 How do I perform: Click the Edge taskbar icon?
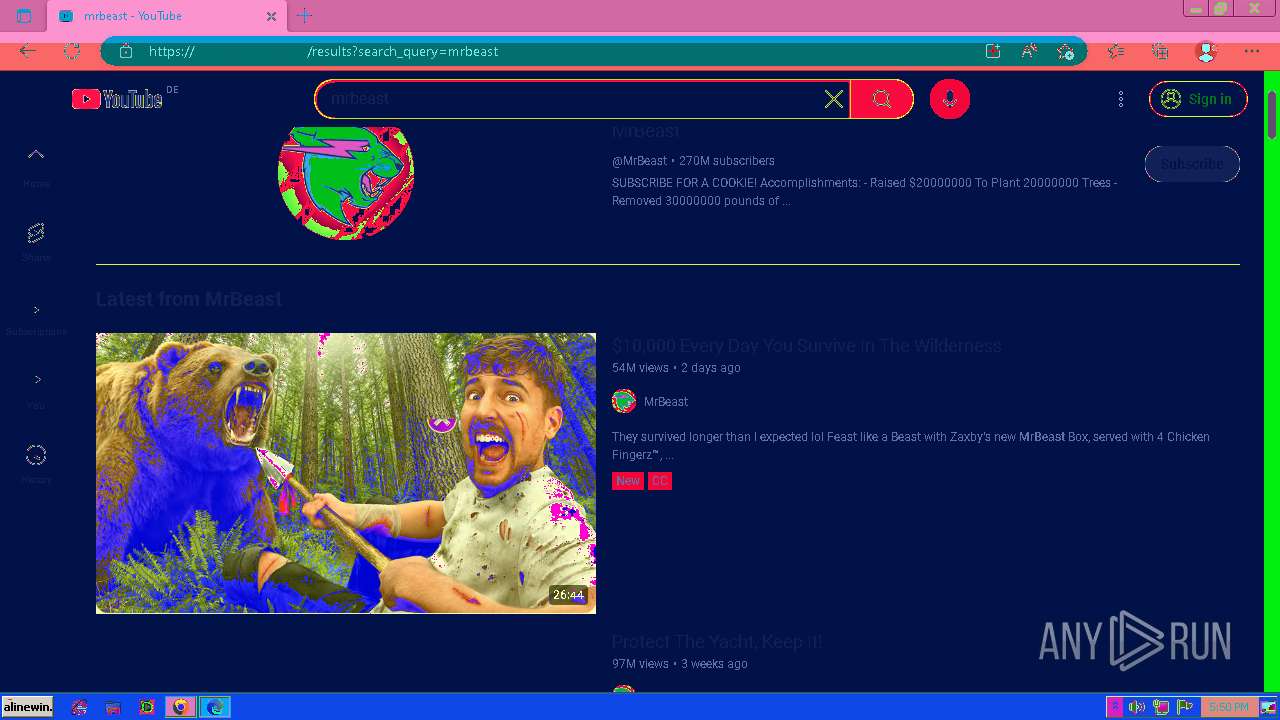click(215, 707)
